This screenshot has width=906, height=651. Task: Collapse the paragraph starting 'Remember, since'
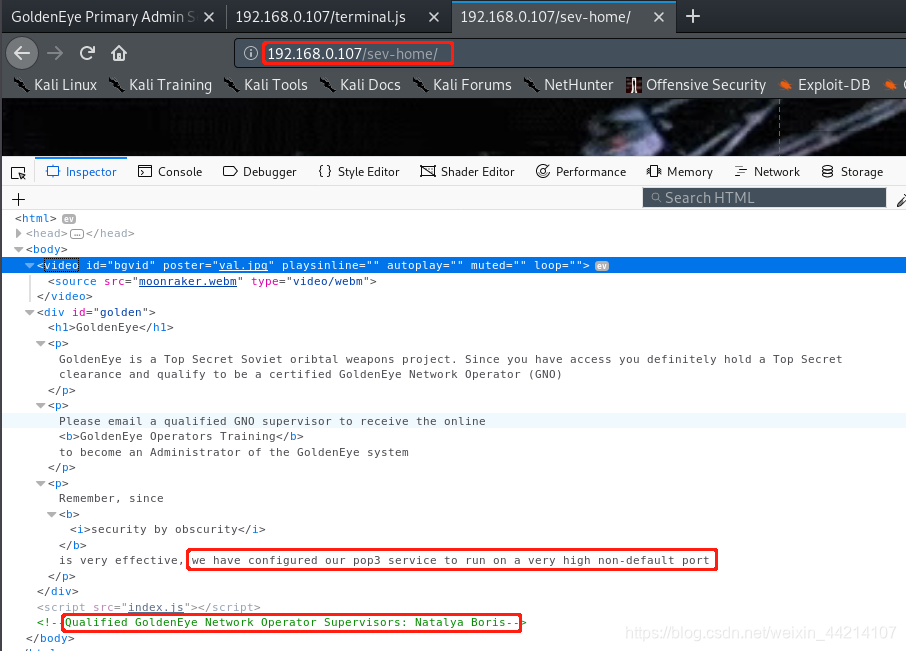click(x=40, y=483)
